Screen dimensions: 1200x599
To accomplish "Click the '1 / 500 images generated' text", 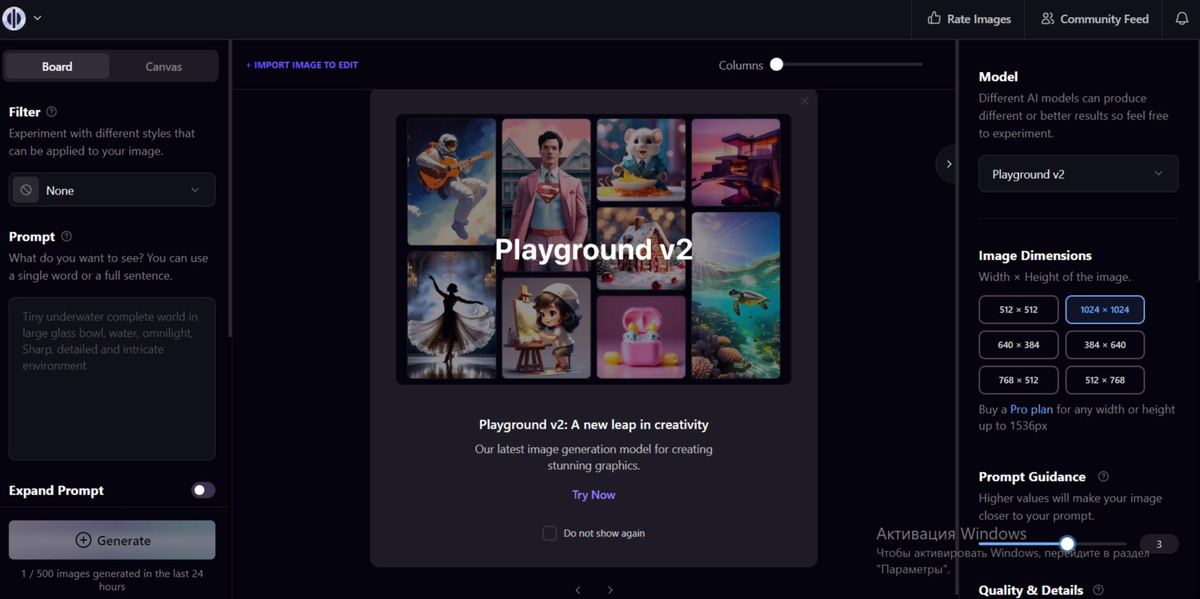I will 112,580.
